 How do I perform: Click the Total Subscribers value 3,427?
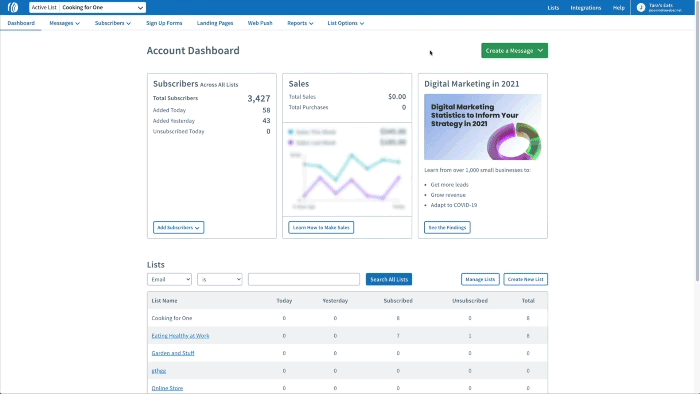pos(258,98)
